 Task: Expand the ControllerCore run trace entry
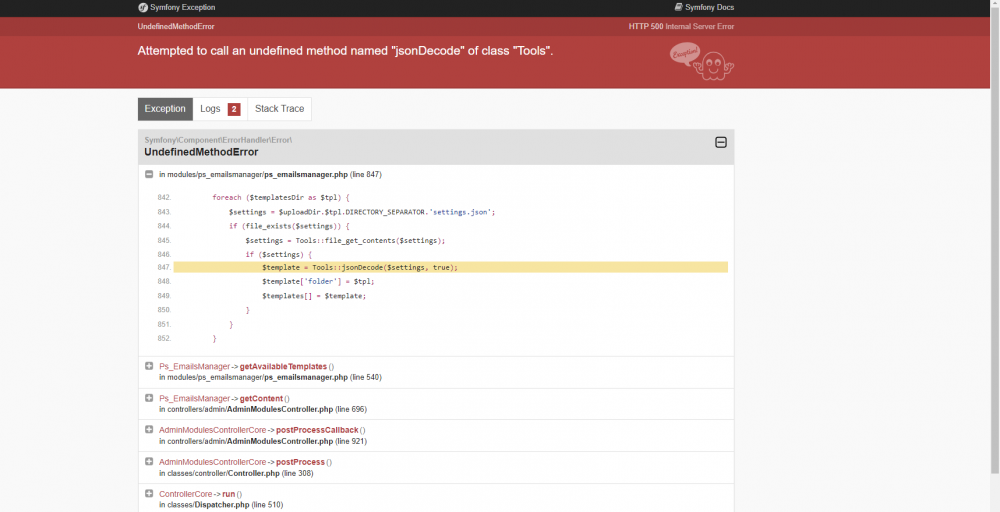click(149, 494)
